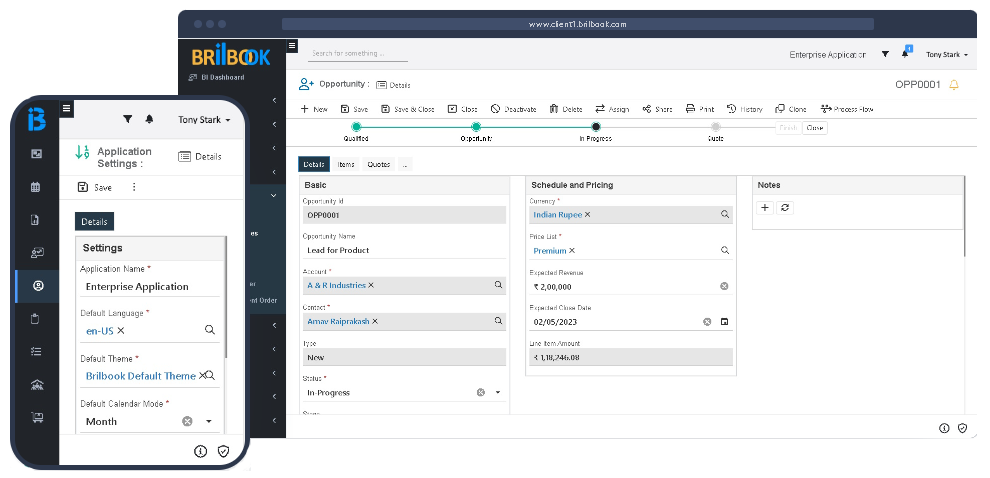Click the mobile footer info icon
The image size is (990, 478).
coord(200,451)
